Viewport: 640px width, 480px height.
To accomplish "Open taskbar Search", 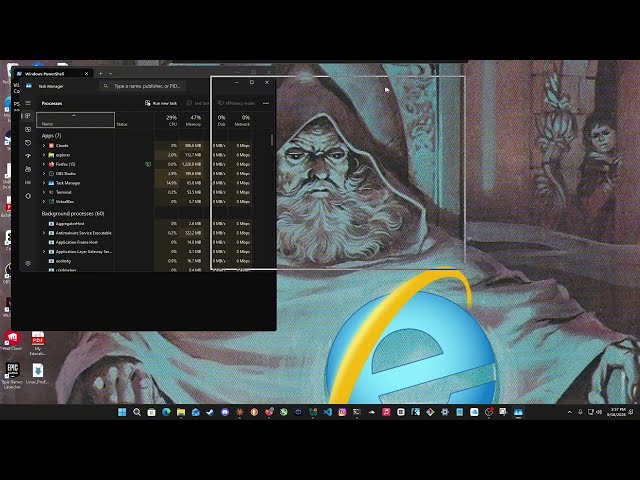I will [137, 412].
